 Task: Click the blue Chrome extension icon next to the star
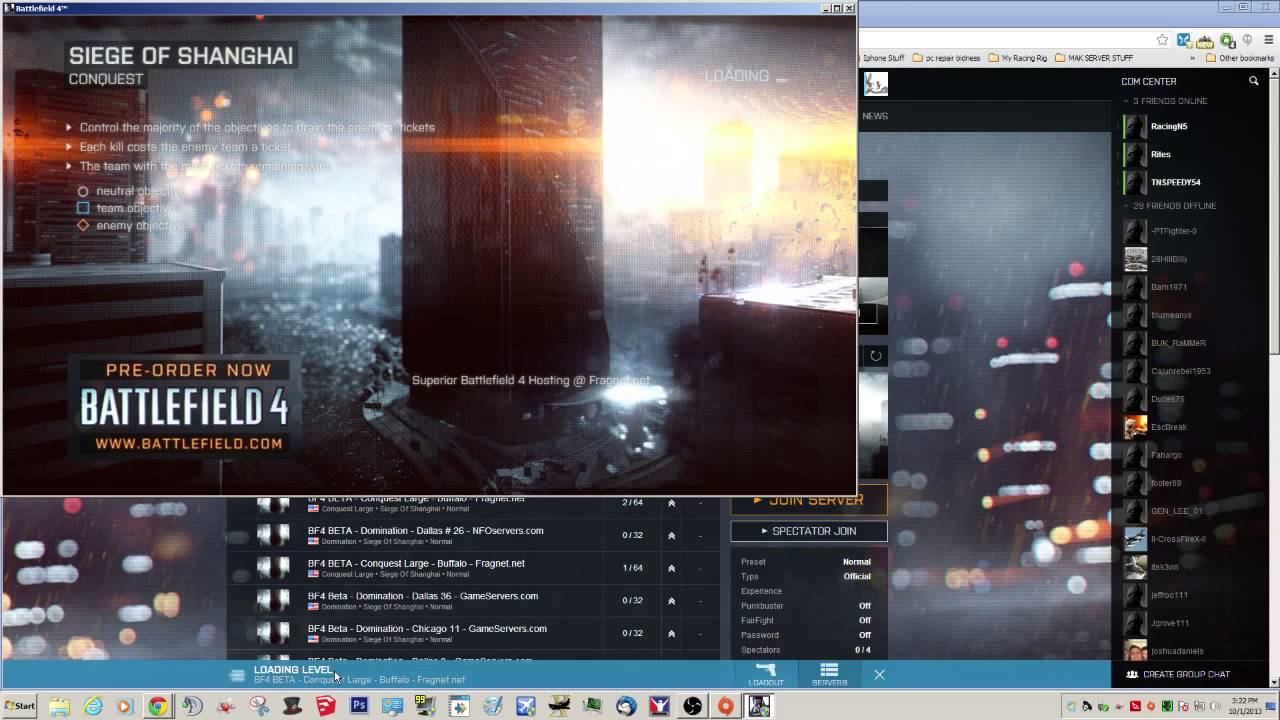1184,40
